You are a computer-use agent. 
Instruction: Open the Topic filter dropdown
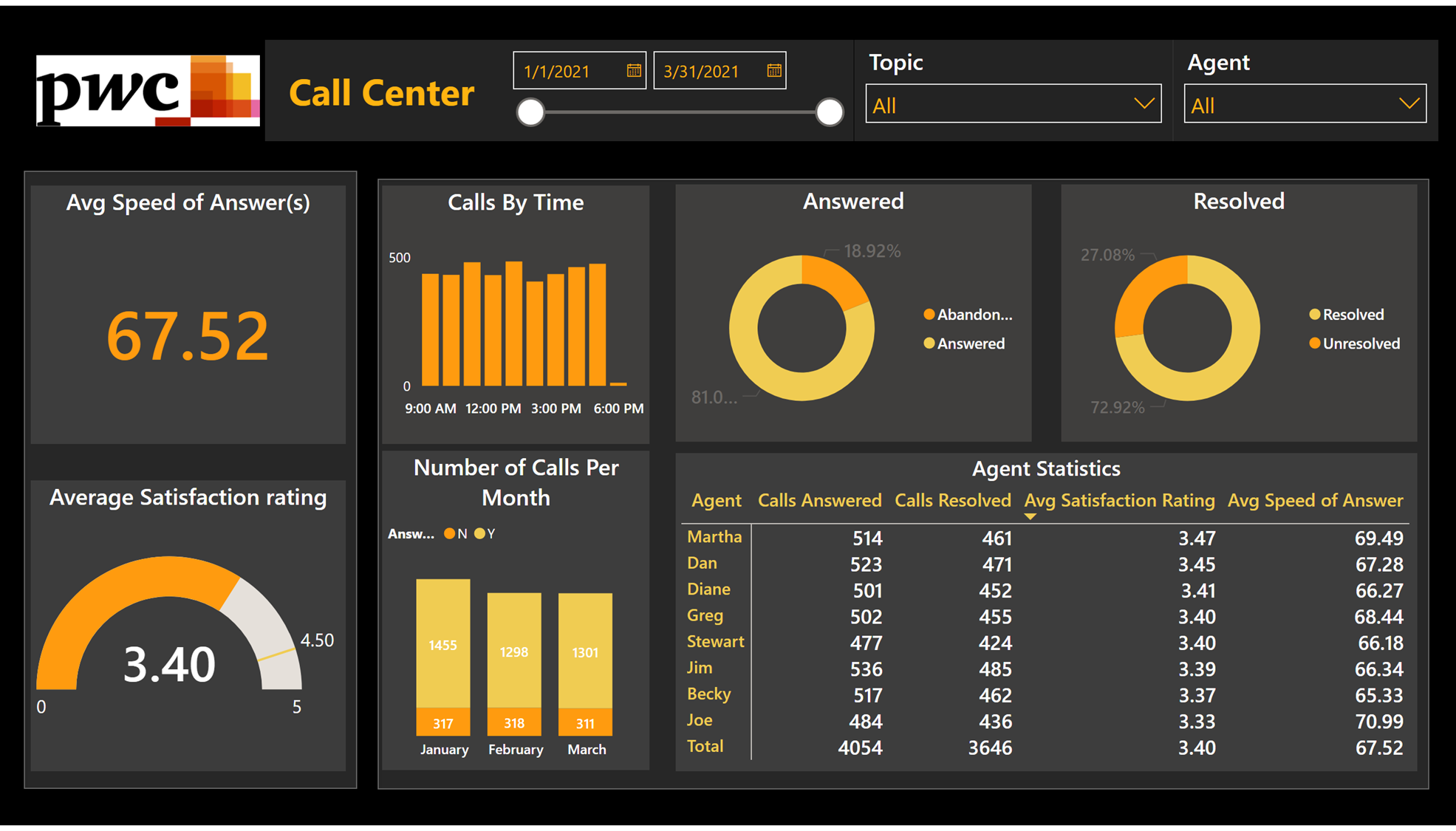[1144, 103]
